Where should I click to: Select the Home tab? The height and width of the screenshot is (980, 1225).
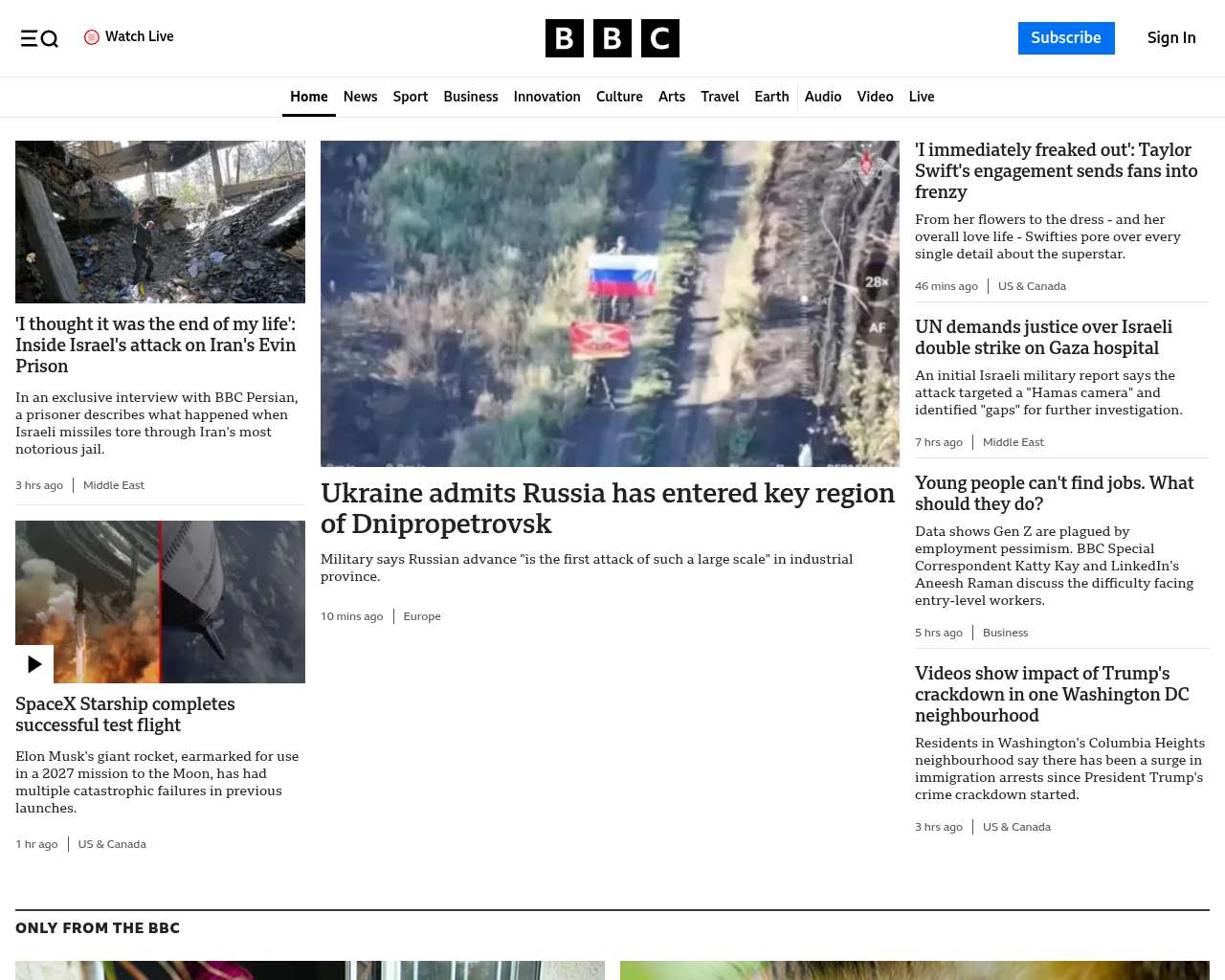(x=309, y=97)
